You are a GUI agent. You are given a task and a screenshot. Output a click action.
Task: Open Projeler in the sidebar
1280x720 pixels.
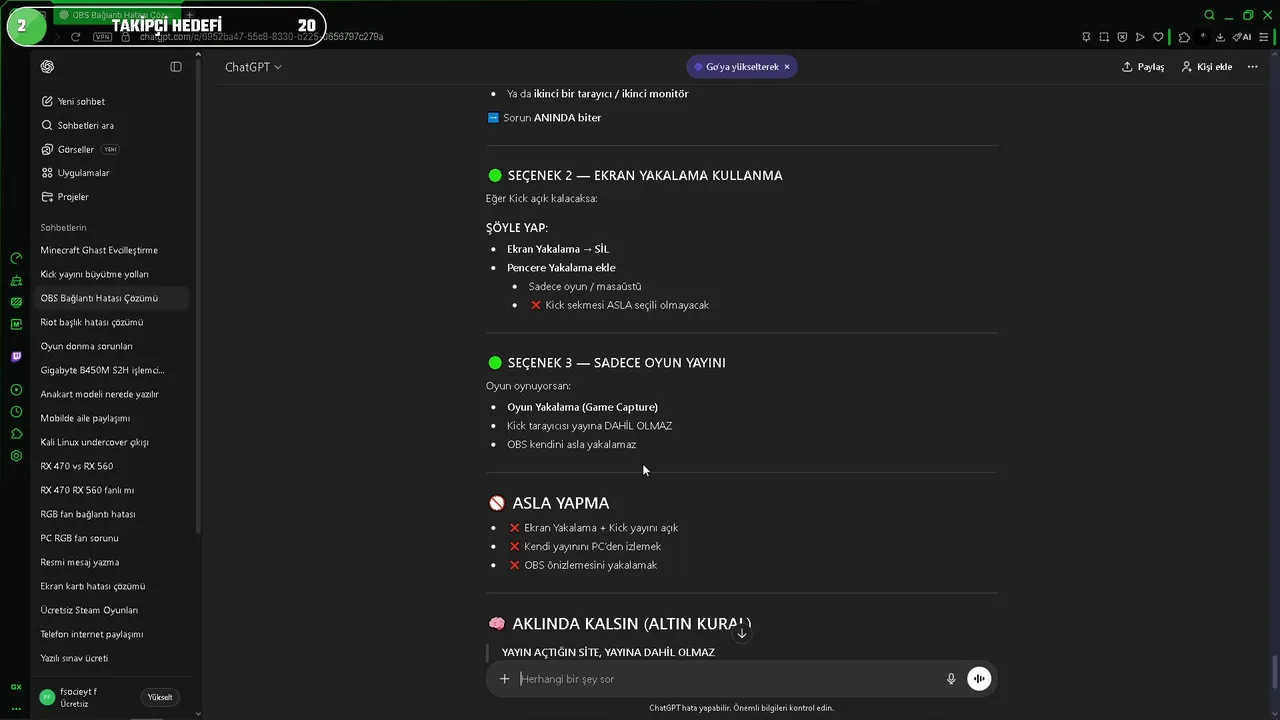tap(65, 197)
